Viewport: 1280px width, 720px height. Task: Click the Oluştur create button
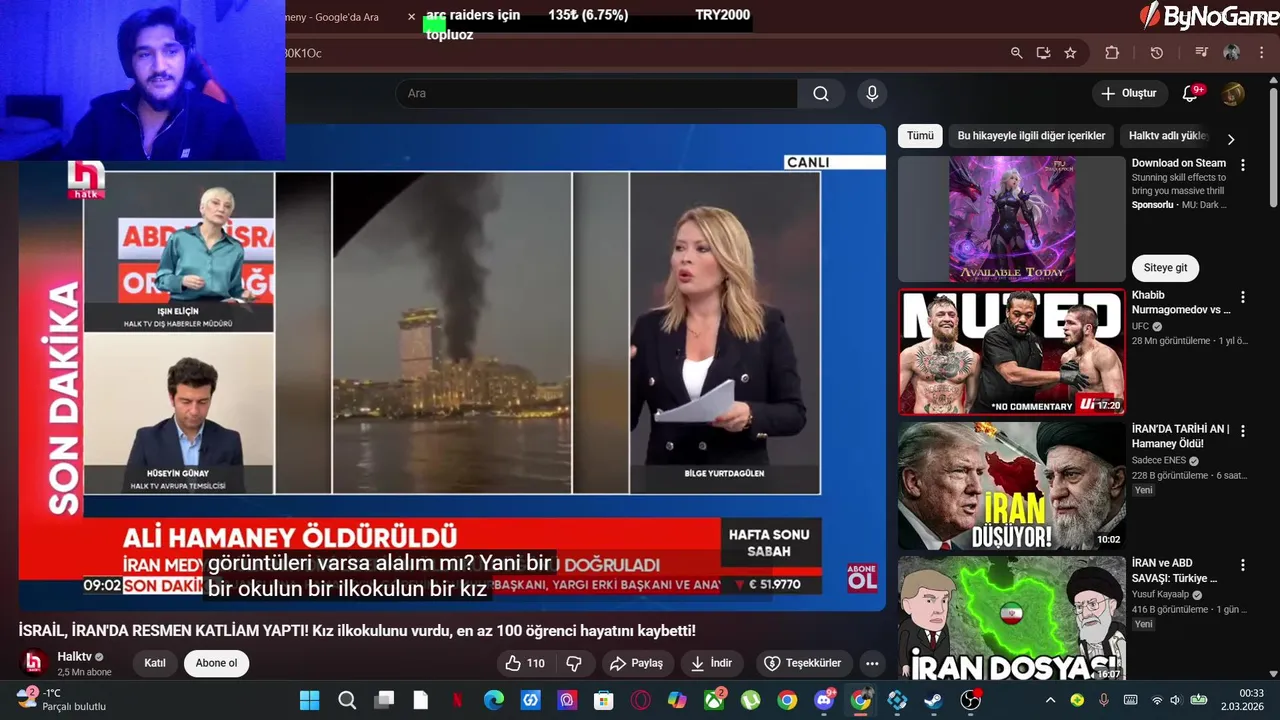1129,93
